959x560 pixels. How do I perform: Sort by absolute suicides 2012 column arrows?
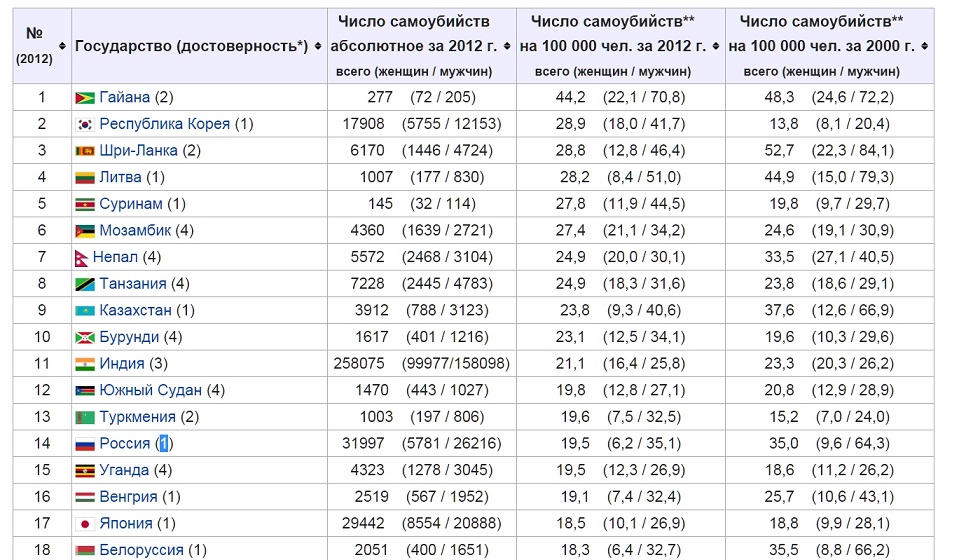click(507, 46)
